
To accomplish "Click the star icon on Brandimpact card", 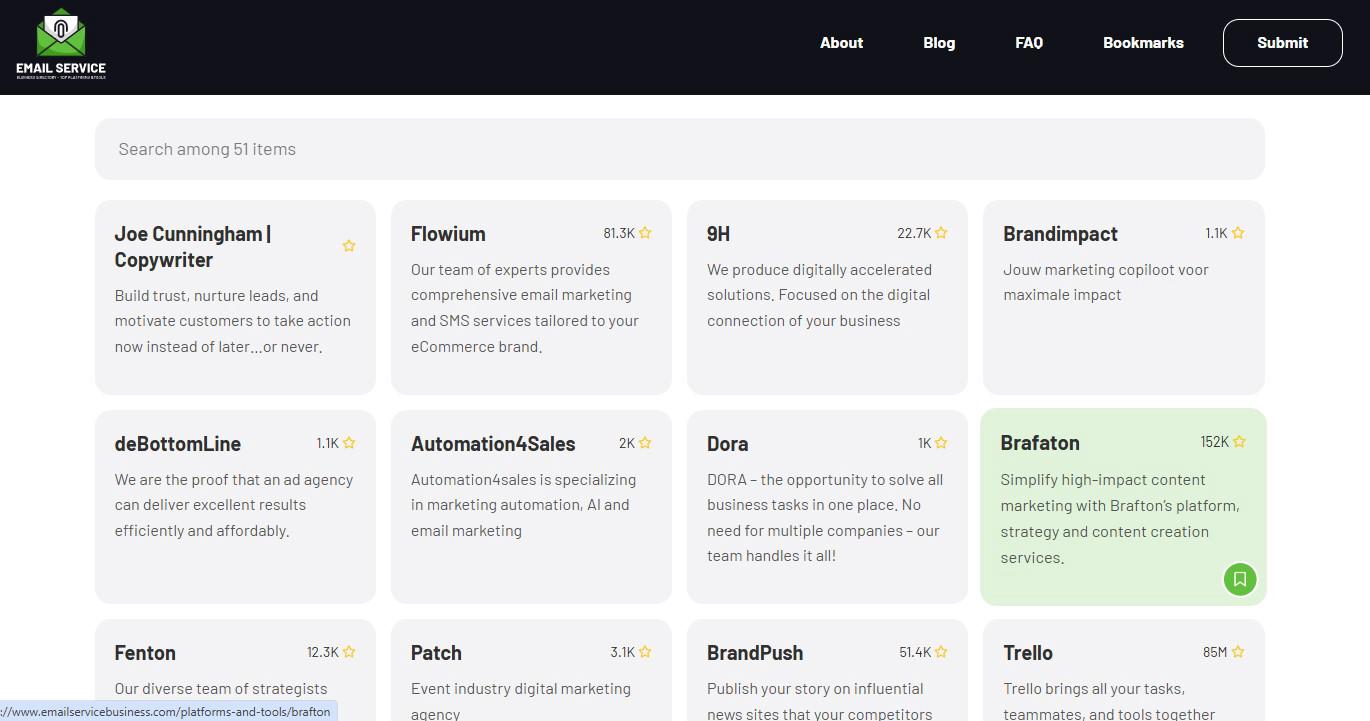I will point(1238,233).
